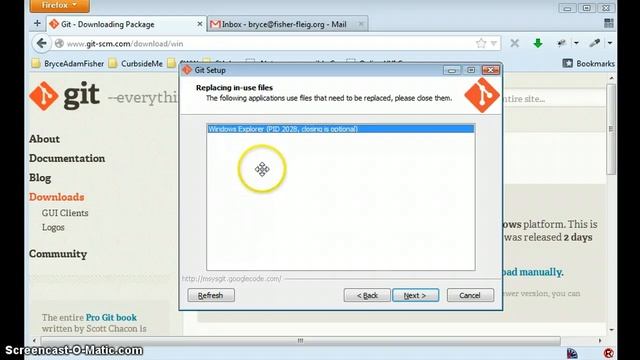This screenshot has height=360, width=640.
Task: Open downloads with the green arrow icon
Action: 538,43
